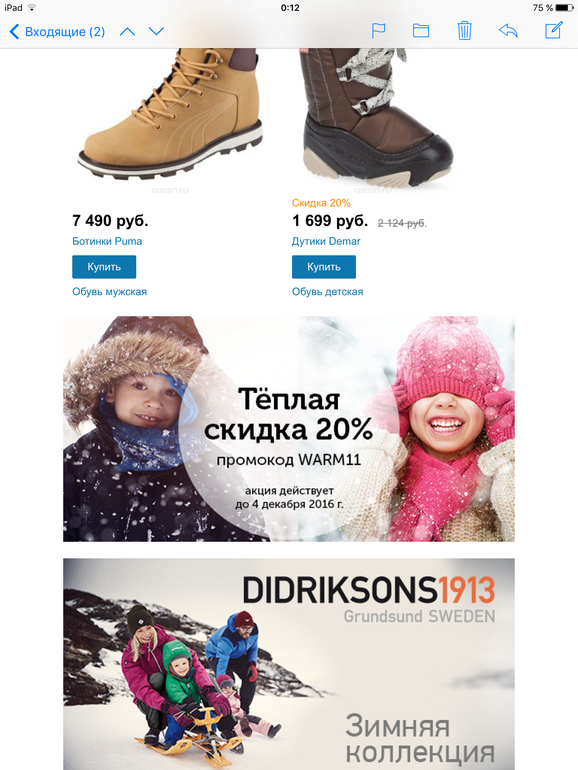The height and width of the screenshot is (770, 578).
Task: Buy Puma boots with Купить button
Action: click(104, 267)
